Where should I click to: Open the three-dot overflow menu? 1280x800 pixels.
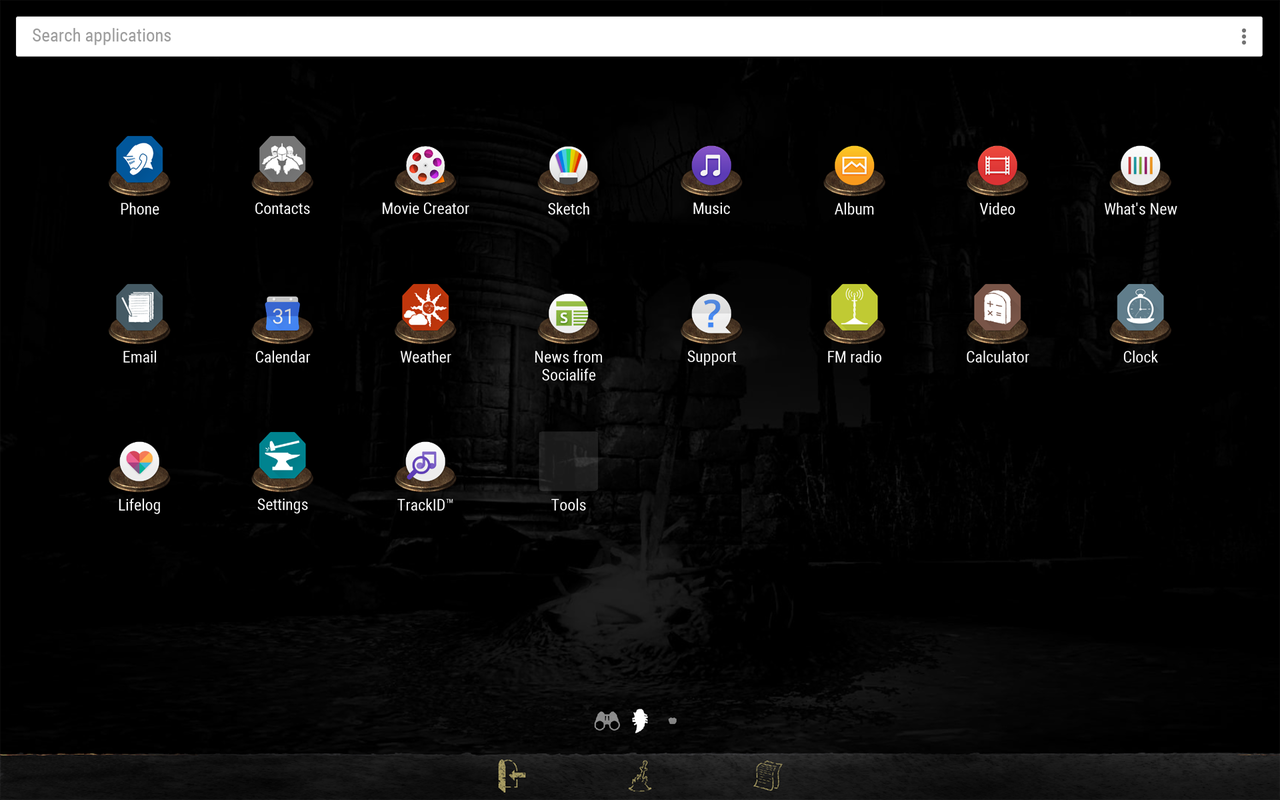click(x=1243, y=36)
